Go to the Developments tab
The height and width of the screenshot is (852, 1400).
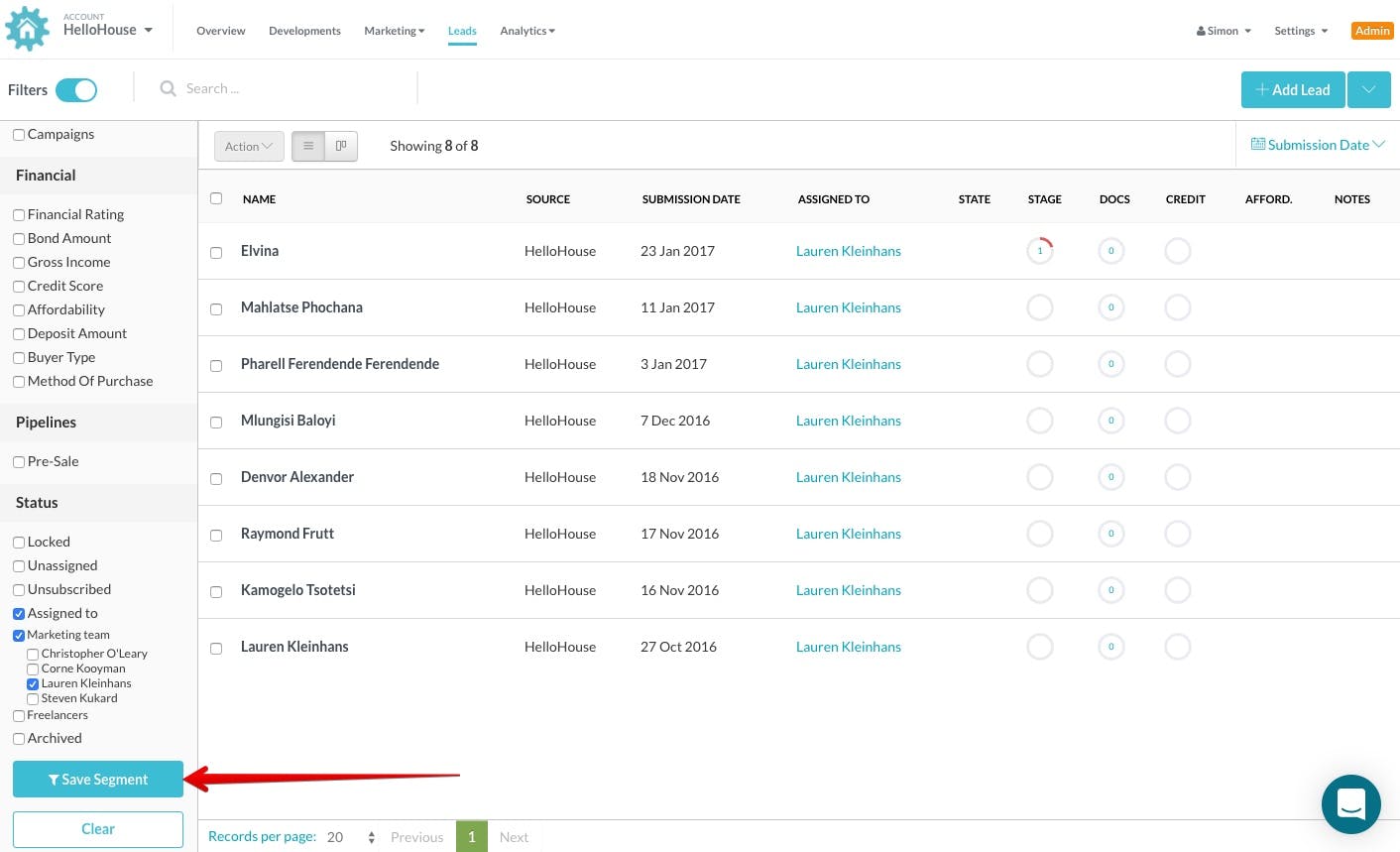[x=304, y=31]
